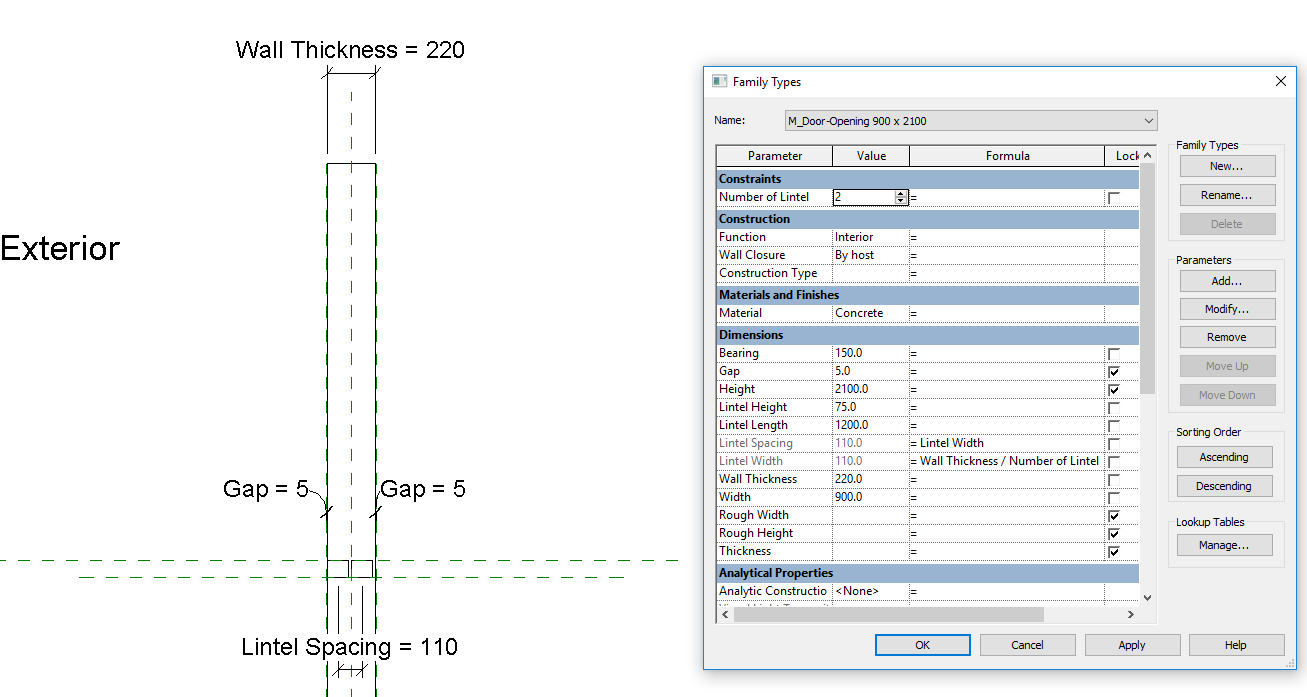Uncheck the Gap parameter lock checkbox
This screenshot has height=697, width=1307.
(1114, 372)
